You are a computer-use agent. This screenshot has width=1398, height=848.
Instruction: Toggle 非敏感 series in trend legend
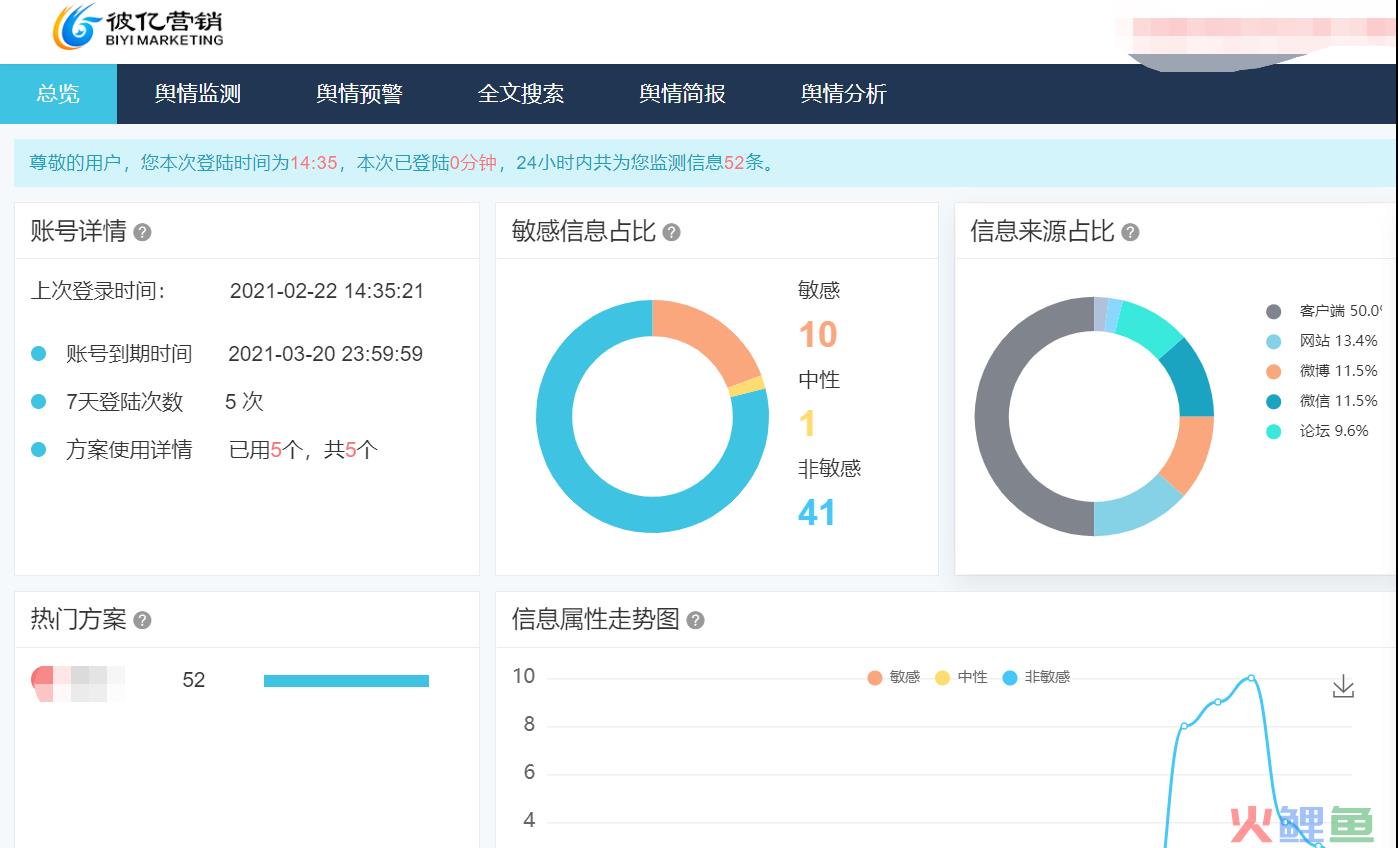pos(1036,677)
